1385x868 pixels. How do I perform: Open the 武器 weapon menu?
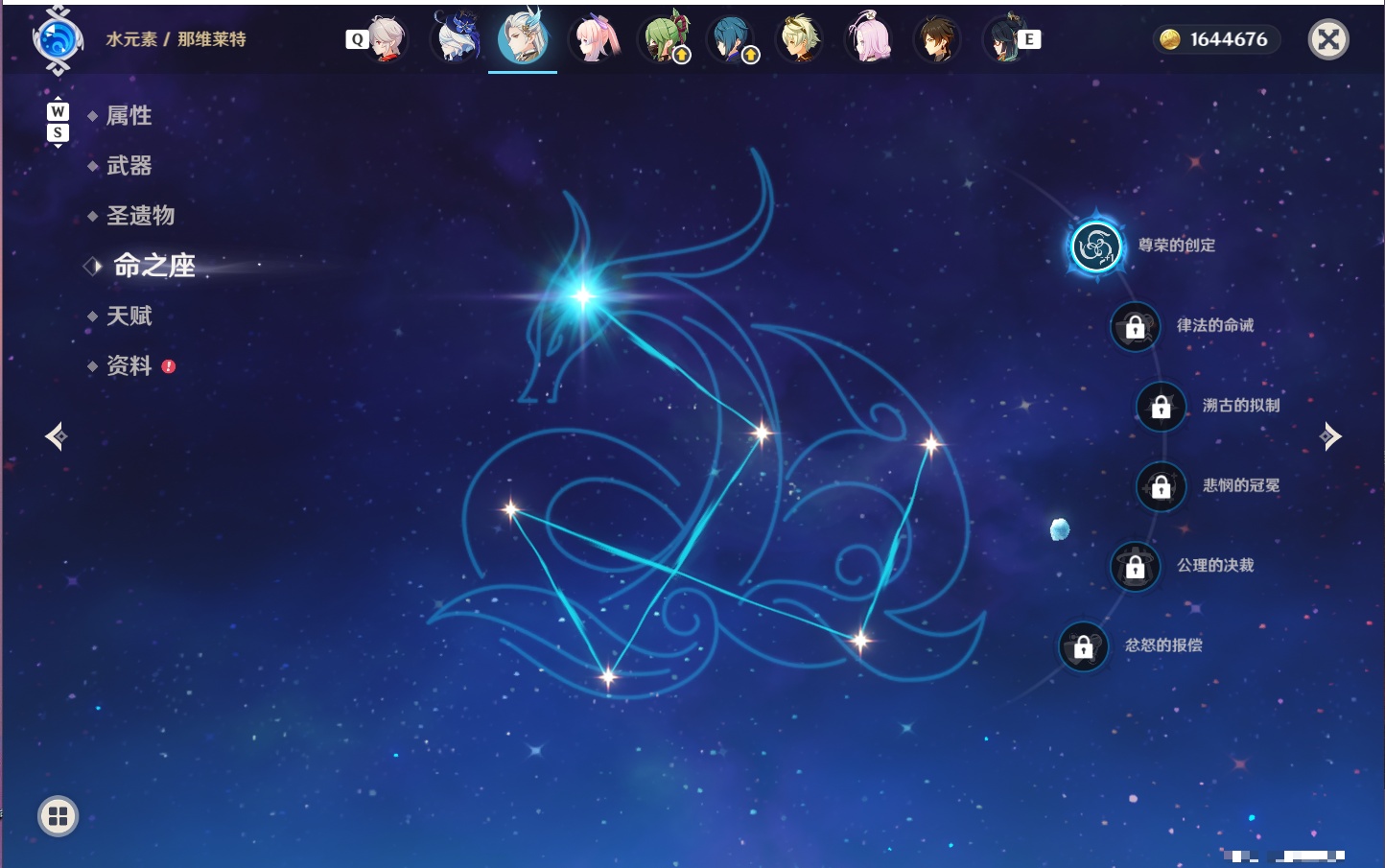(x=129, y=166)
